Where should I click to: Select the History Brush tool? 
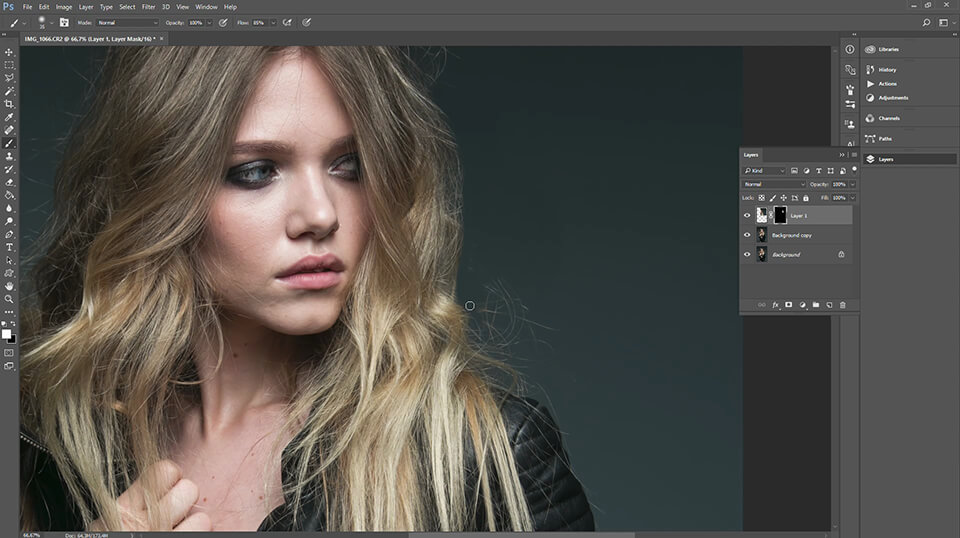9,169
